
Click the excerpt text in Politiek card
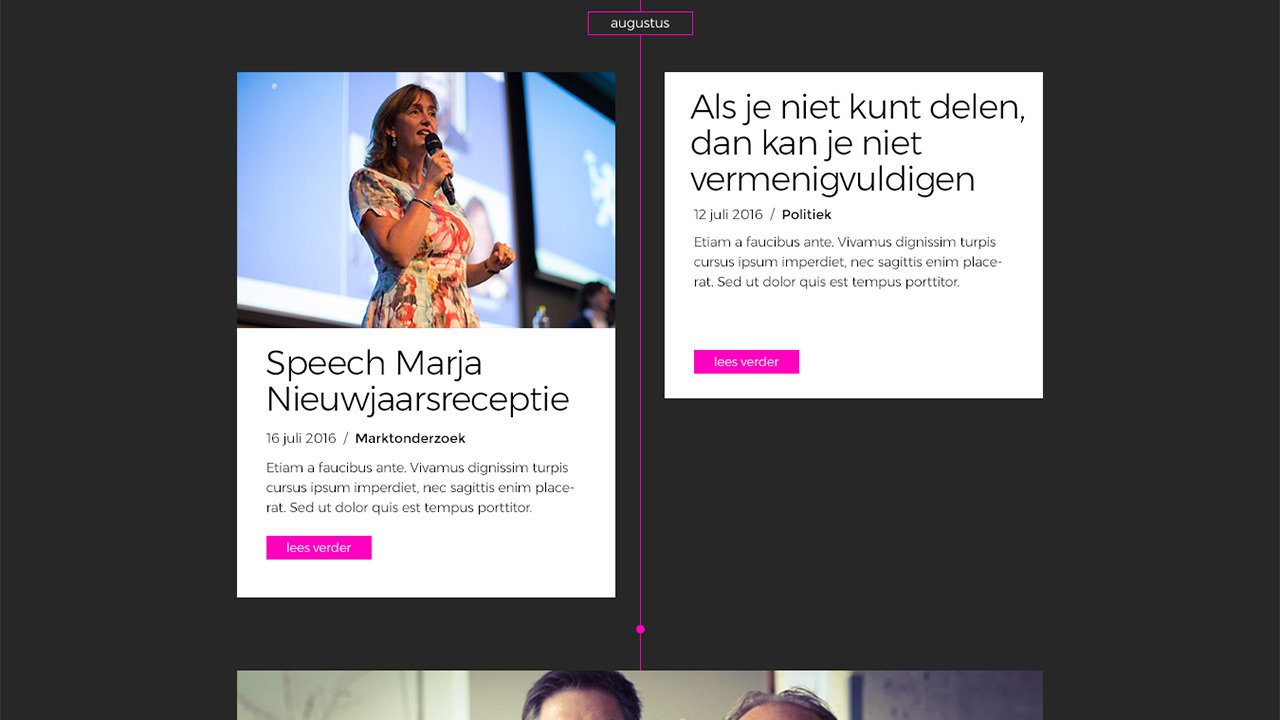[848, 262]
